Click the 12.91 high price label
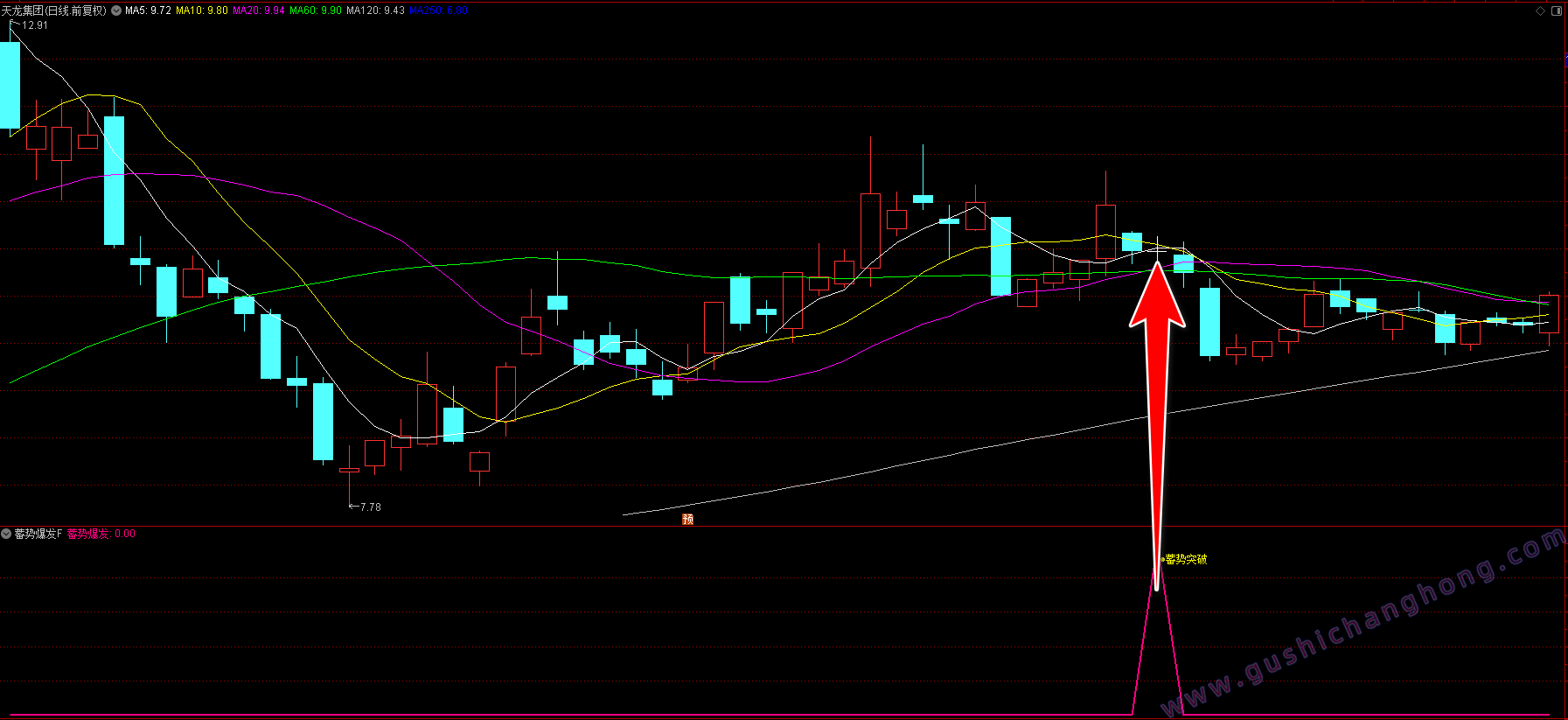Viewport: 1568px width, 720px height. coord(35,25)
